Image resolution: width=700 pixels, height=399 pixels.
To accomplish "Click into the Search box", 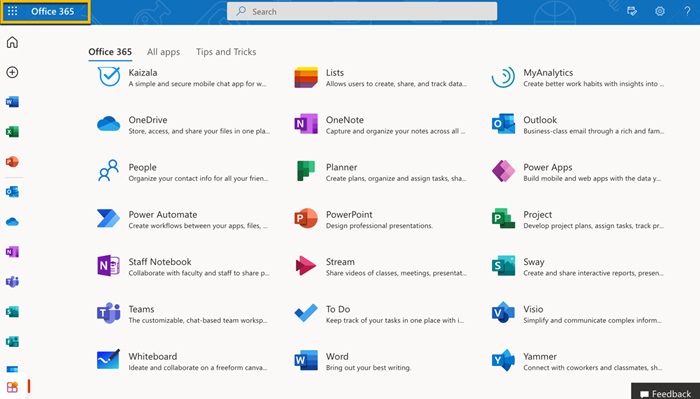I will [362, 11].
